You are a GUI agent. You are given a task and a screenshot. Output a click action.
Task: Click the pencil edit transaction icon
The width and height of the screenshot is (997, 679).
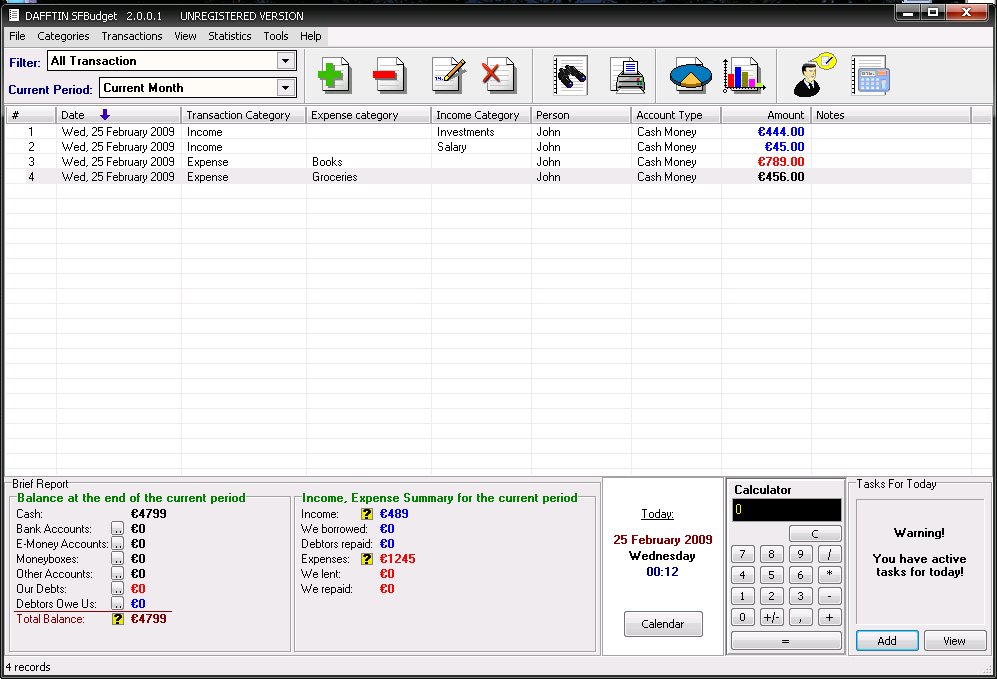tap(448, 75)
